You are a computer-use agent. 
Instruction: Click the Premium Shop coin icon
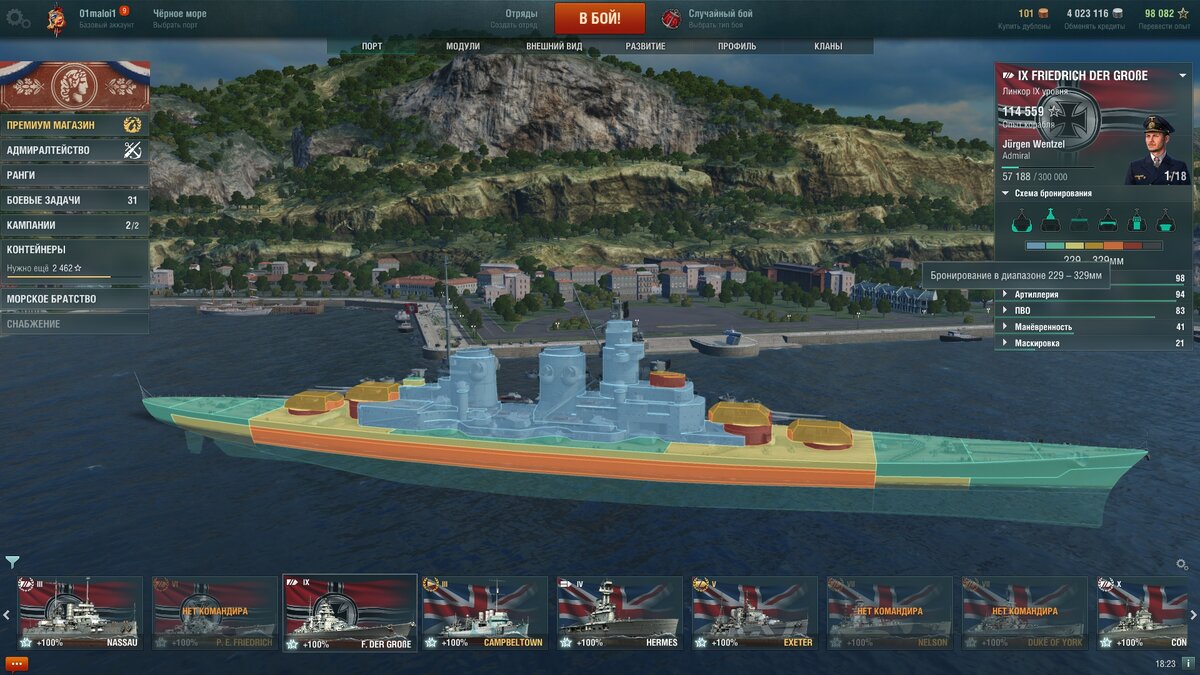tap(132, 125)
